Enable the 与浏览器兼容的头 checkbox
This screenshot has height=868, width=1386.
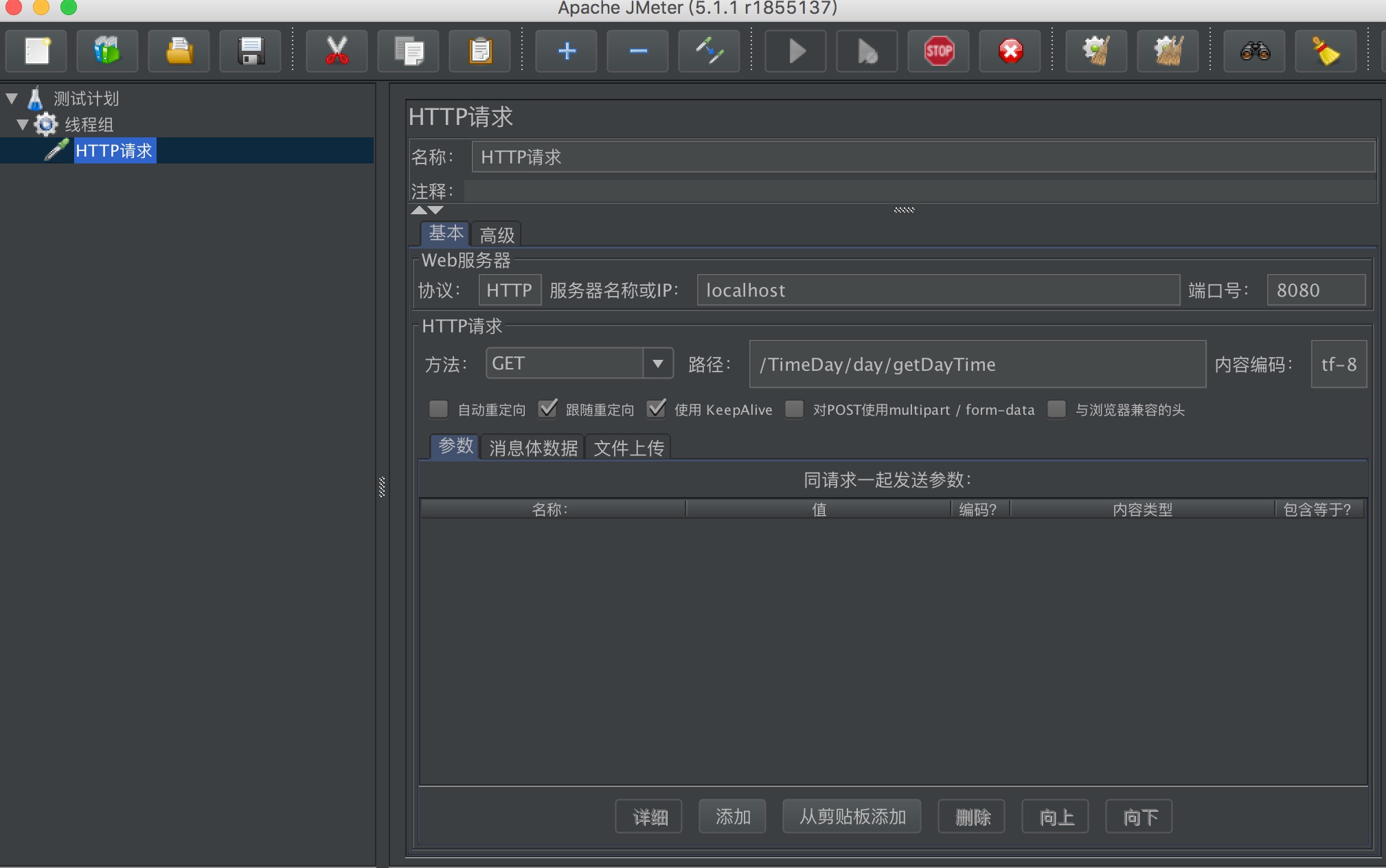click(1057, 409)
